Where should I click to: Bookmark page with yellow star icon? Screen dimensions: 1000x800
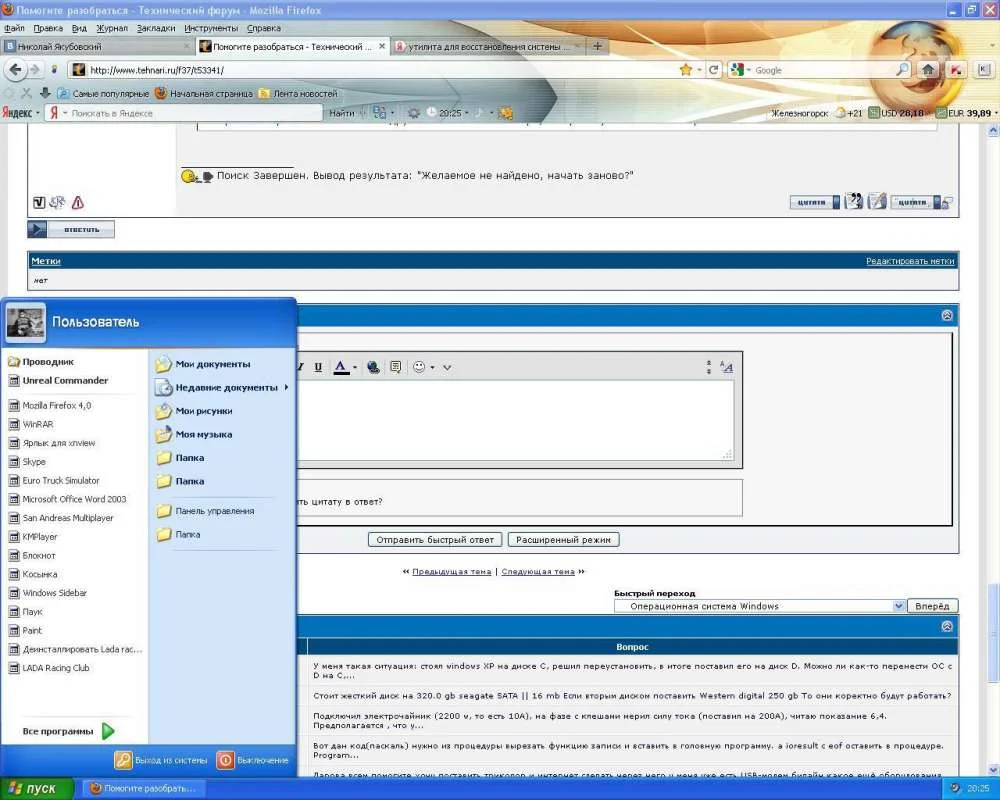[x=686, y=70]
